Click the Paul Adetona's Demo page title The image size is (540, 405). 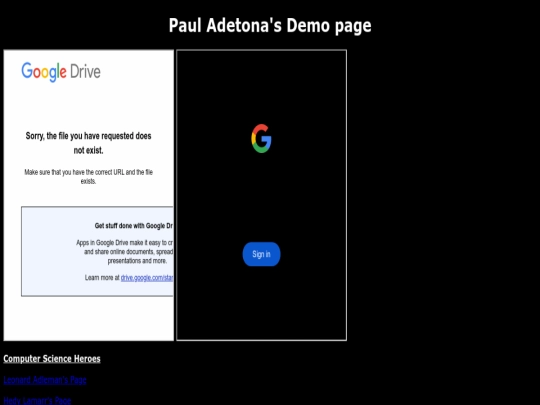[x=270, y=25]
